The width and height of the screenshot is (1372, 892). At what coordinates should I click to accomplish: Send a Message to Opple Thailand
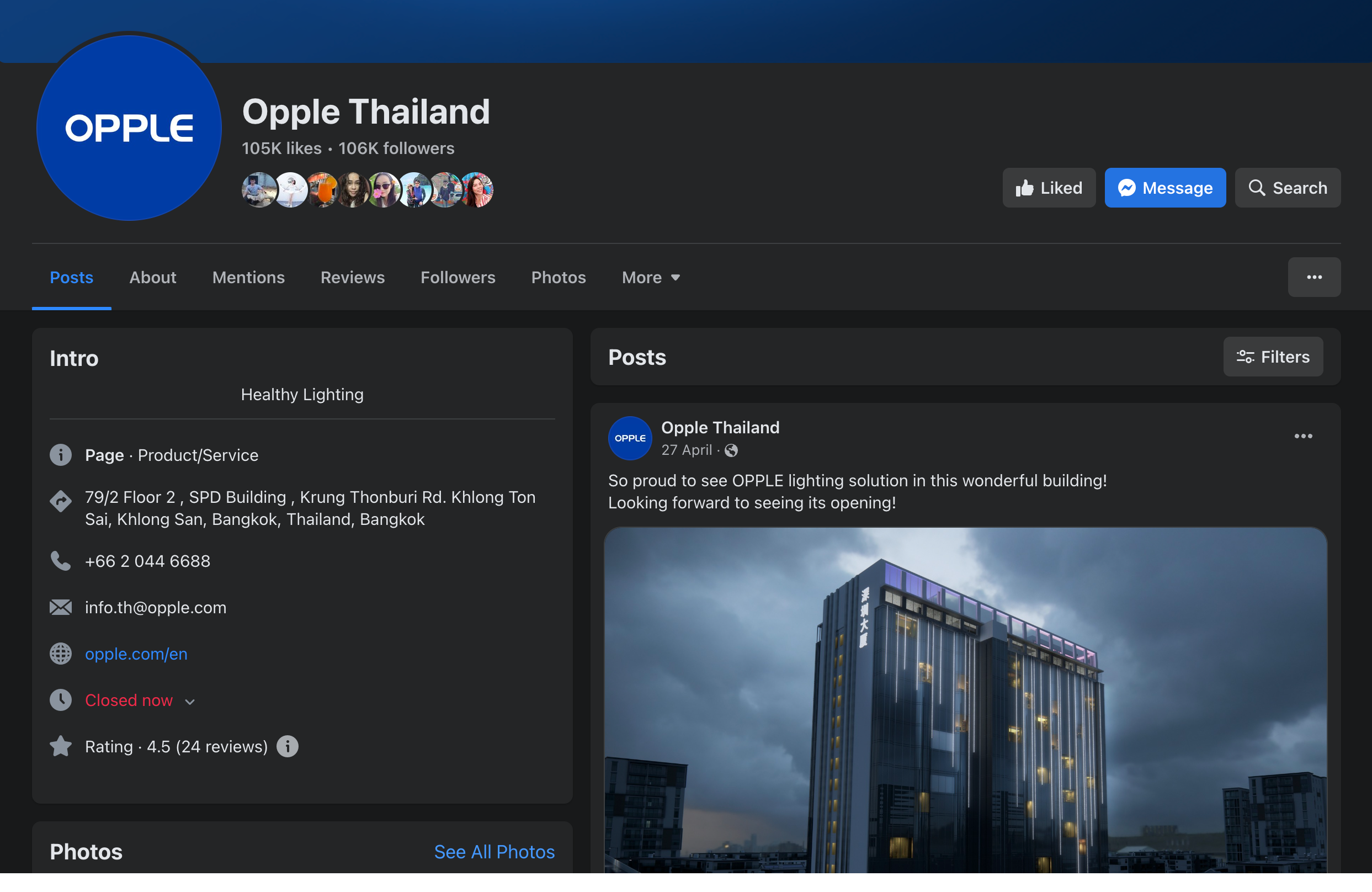(1165, 188)
